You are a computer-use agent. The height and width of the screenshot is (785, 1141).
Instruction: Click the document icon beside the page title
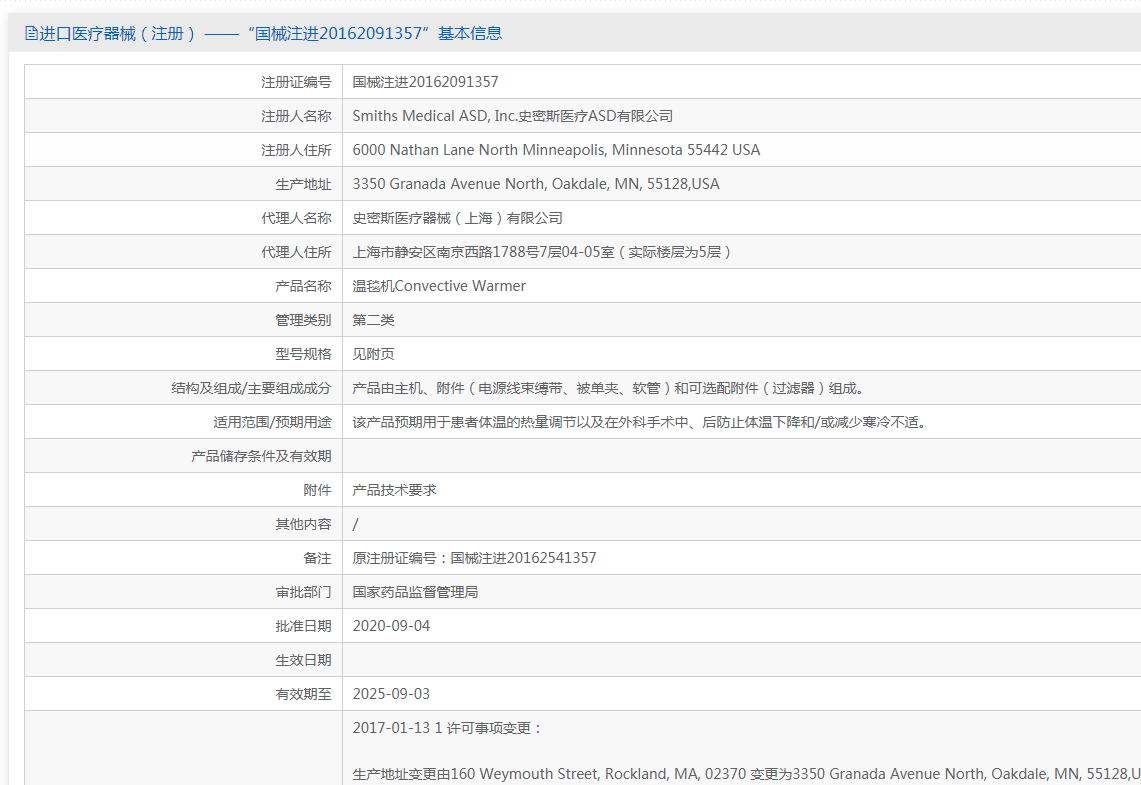(31, 33)
